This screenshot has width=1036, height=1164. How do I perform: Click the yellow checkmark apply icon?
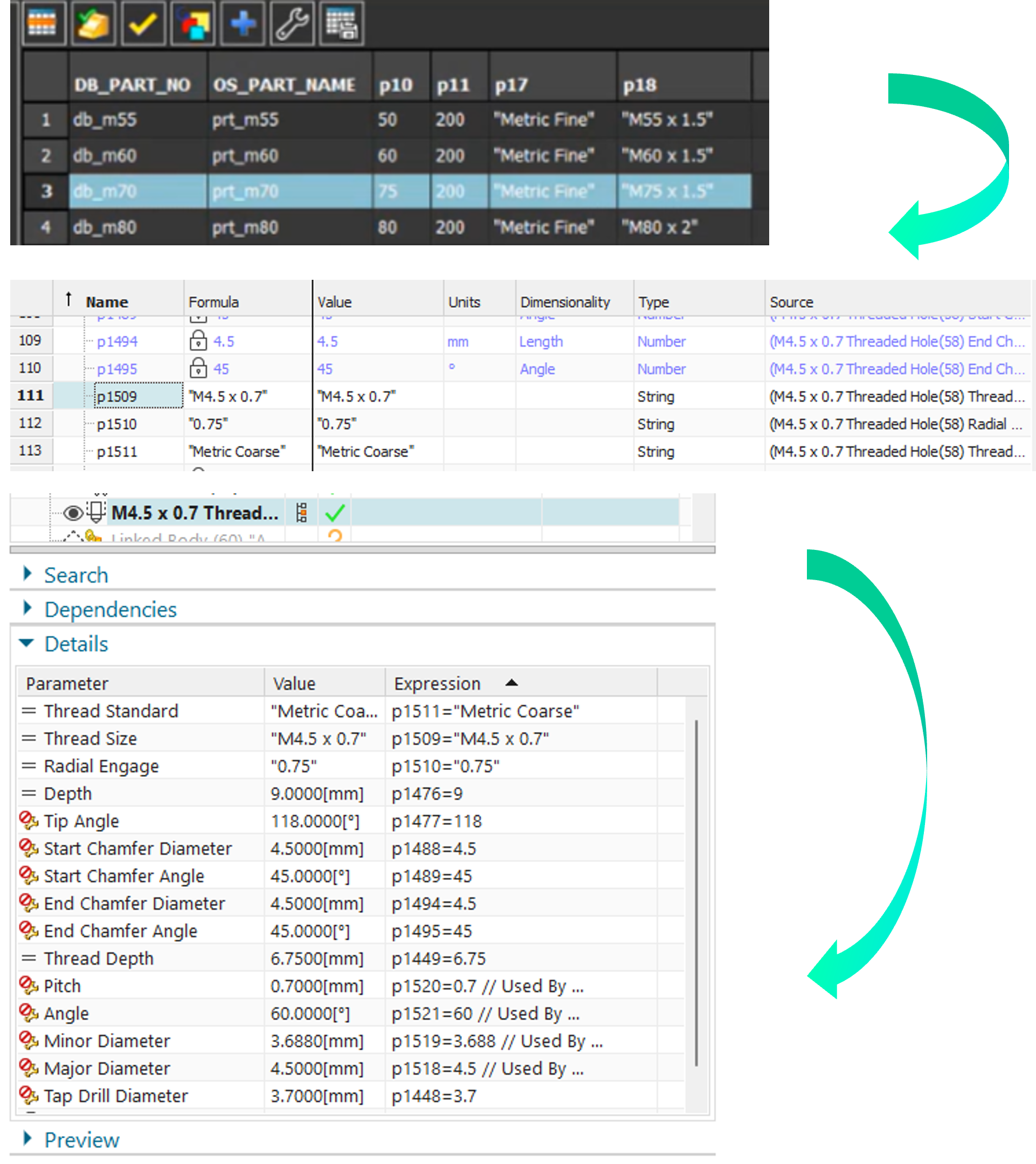(142, 23)
